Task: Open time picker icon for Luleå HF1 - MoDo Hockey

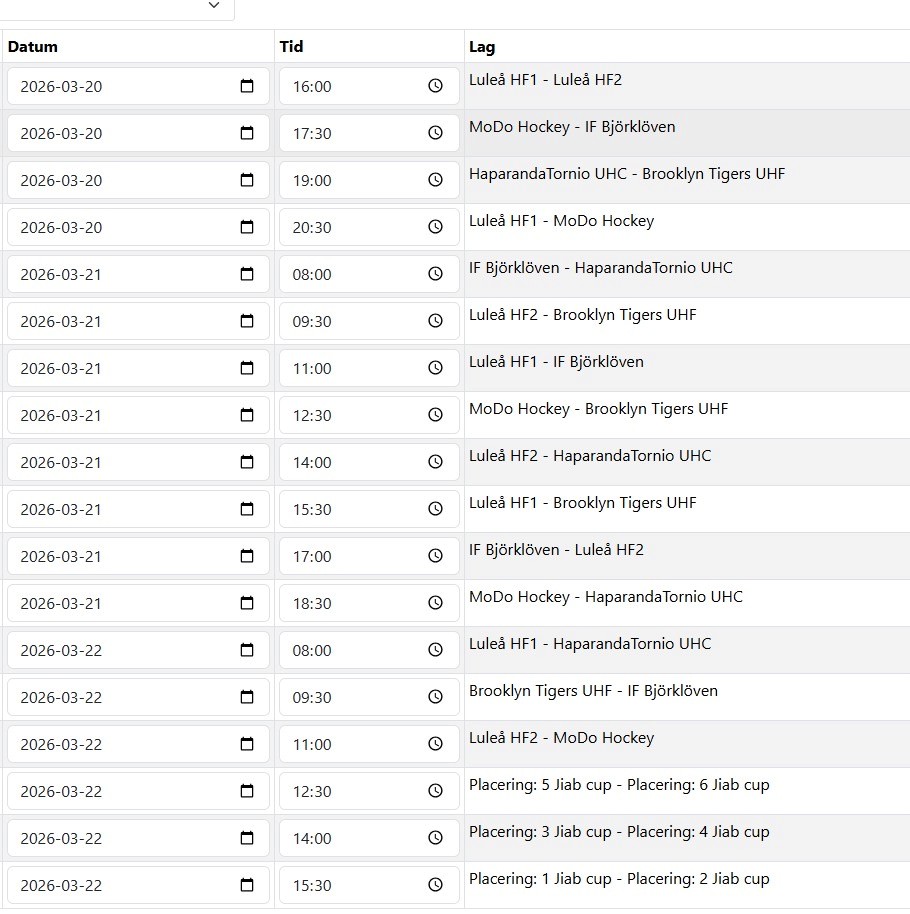Action: [435, 227]
